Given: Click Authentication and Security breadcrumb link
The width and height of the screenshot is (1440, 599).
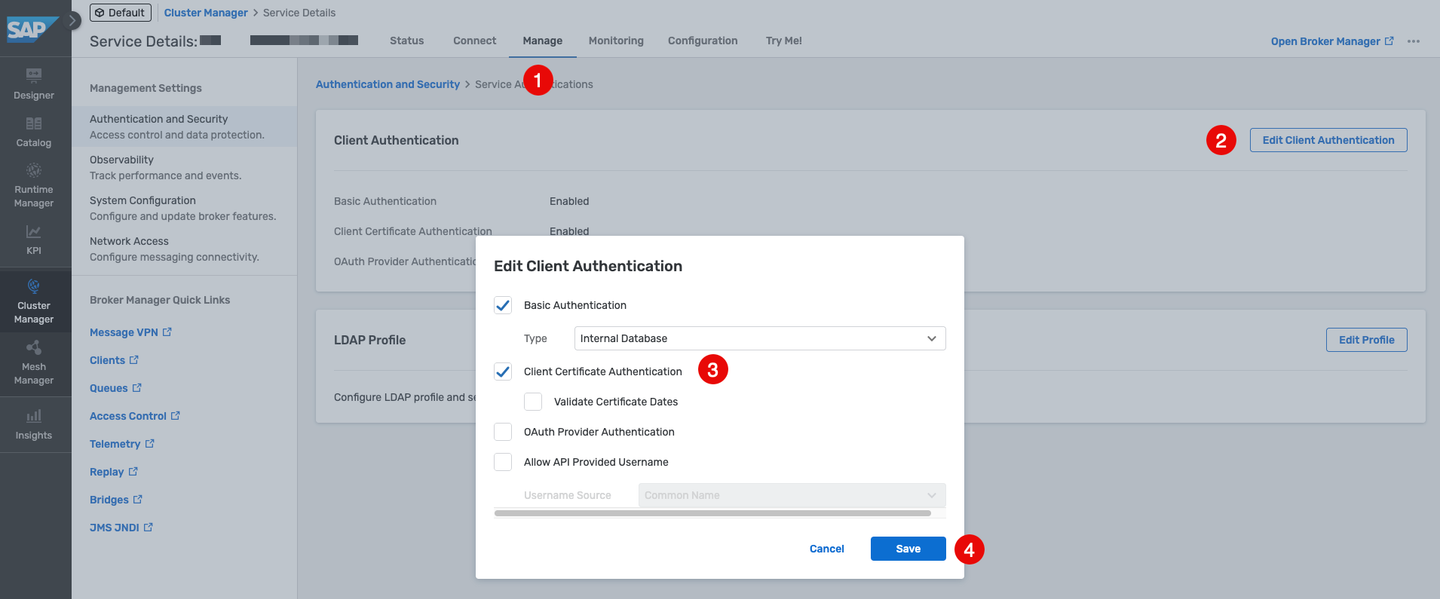Looking at the screenshot, I should [x=388, y=84].
